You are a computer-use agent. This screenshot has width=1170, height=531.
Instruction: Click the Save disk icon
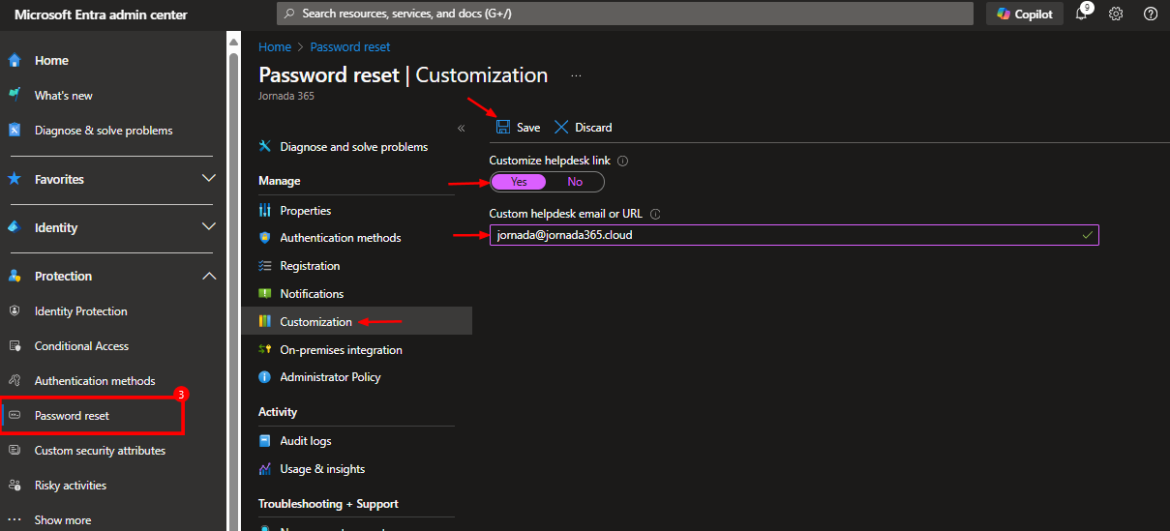(503, 127)
